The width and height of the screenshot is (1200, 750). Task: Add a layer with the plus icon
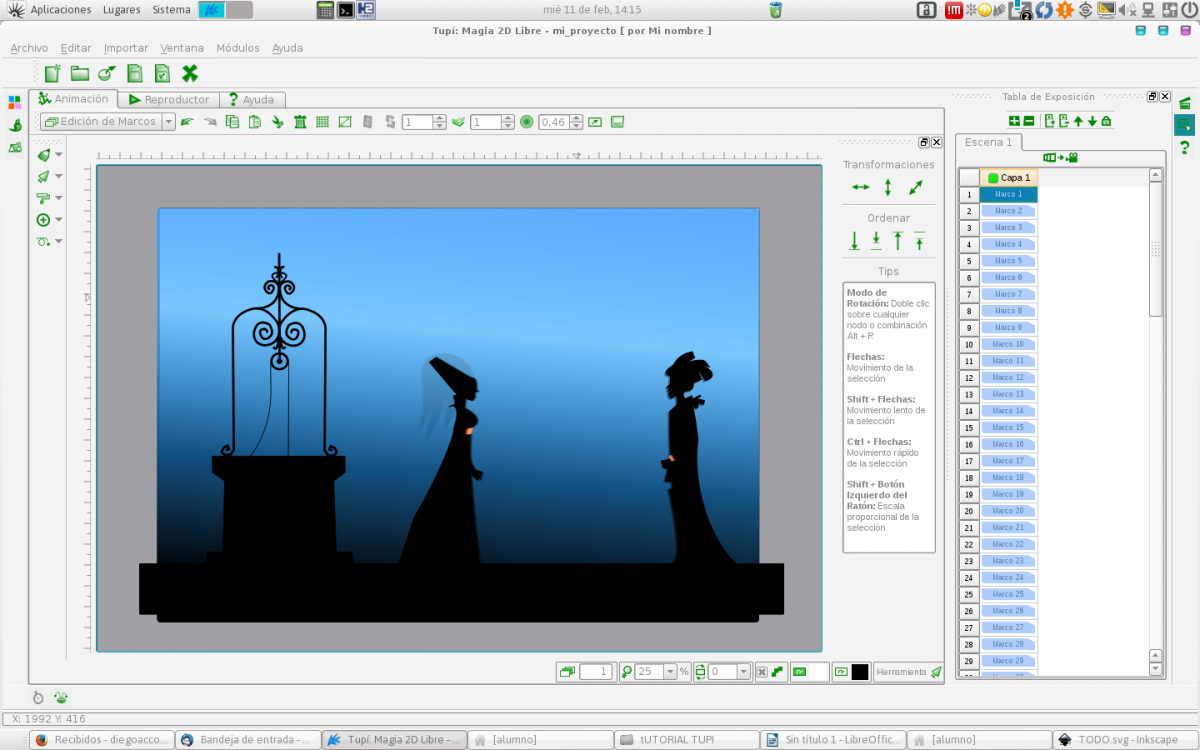coord(1014,121)
